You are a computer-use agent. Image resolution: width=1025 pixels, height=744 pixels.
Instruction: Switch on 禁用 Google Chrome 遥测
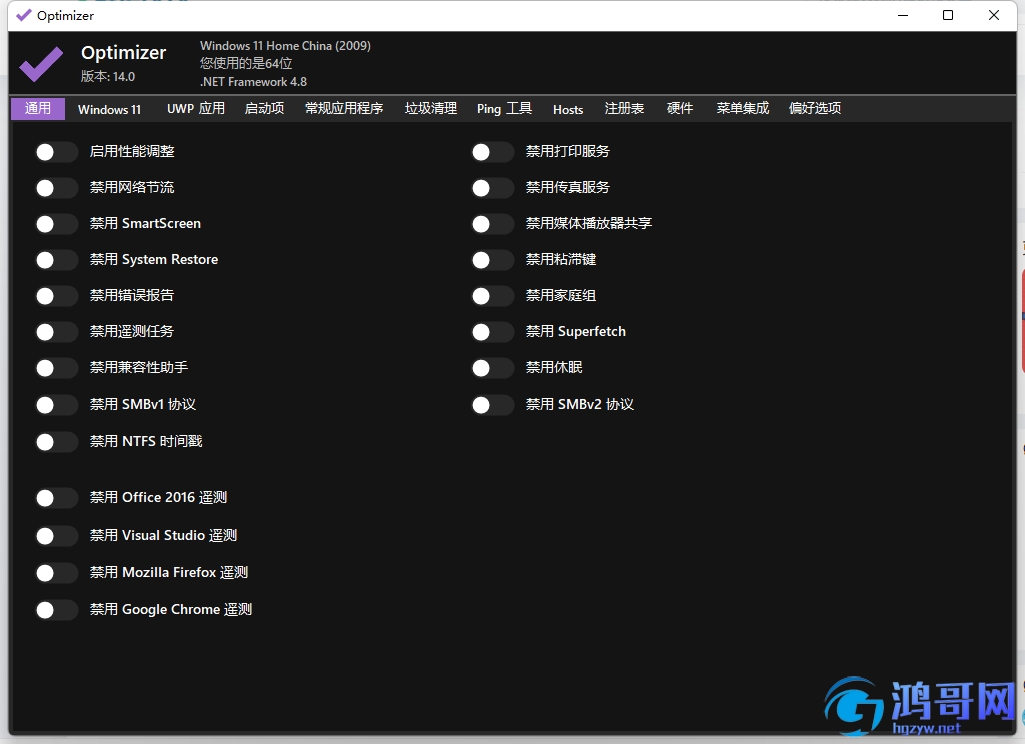(x=56, y=610)
